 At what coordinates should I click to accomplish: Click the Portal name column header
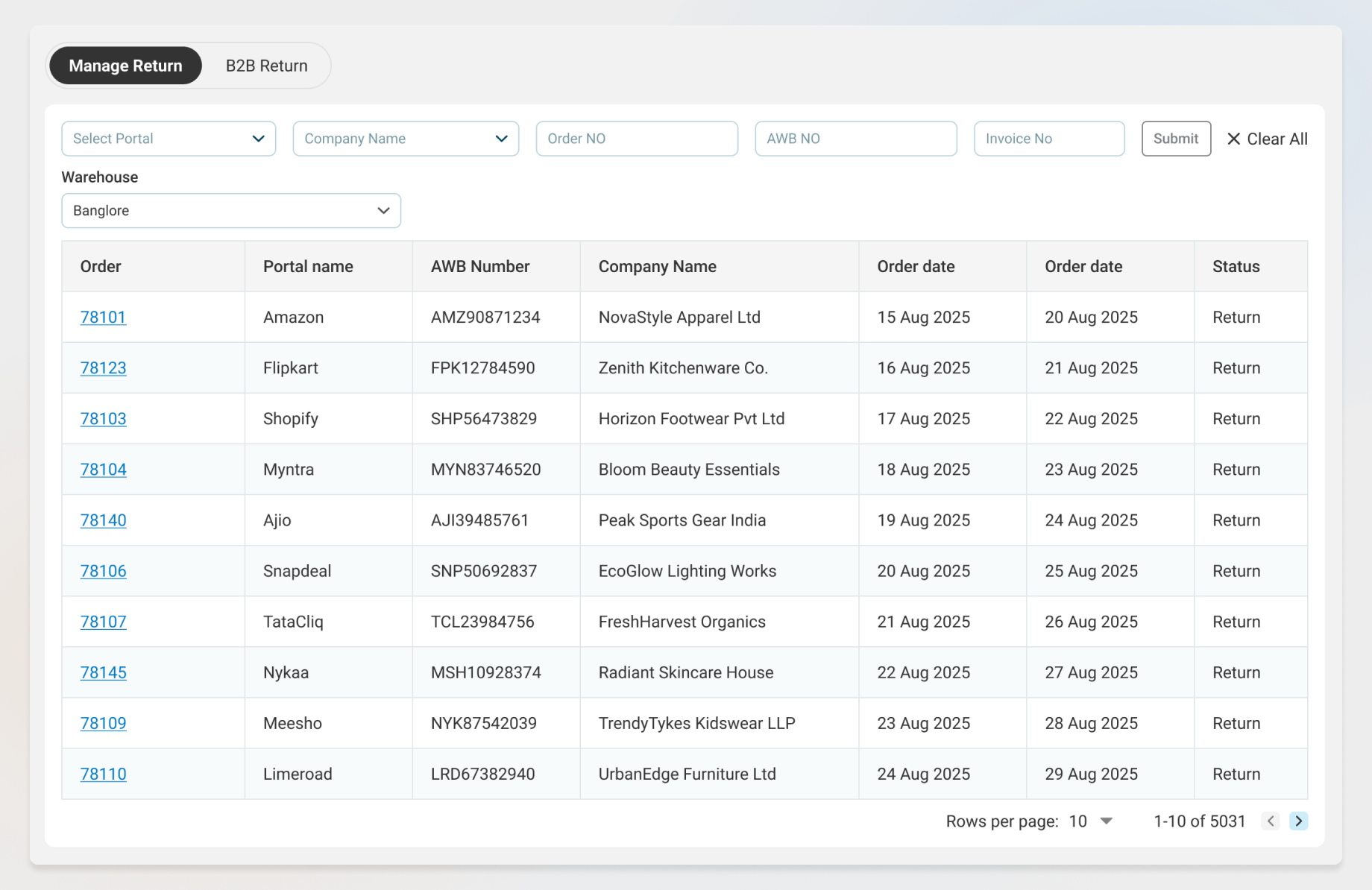(329, 267)
